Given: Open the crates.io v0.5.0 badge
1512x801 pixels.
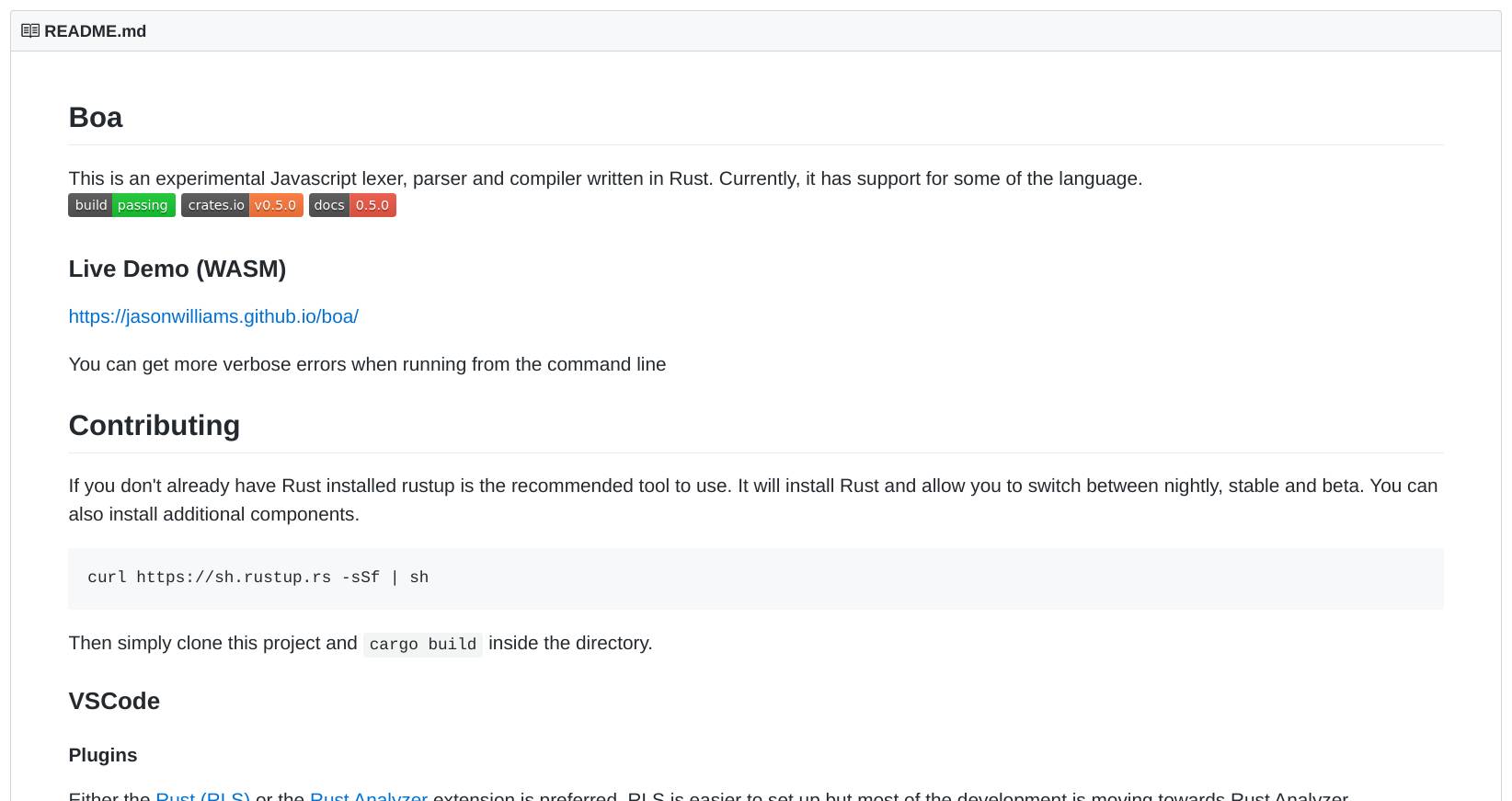Looking at the screenshot, I should (x=242, y=205).
